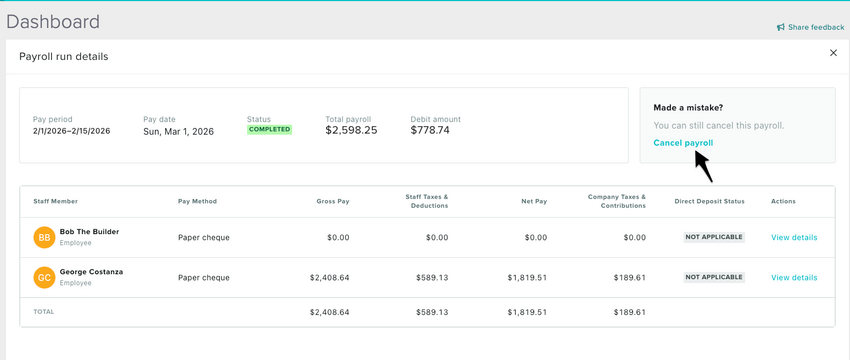The width and height of the screenshot is (850, 360).
Task: Click George Costanza's company taxes $189.61
Action: click(x=630, y=278)
